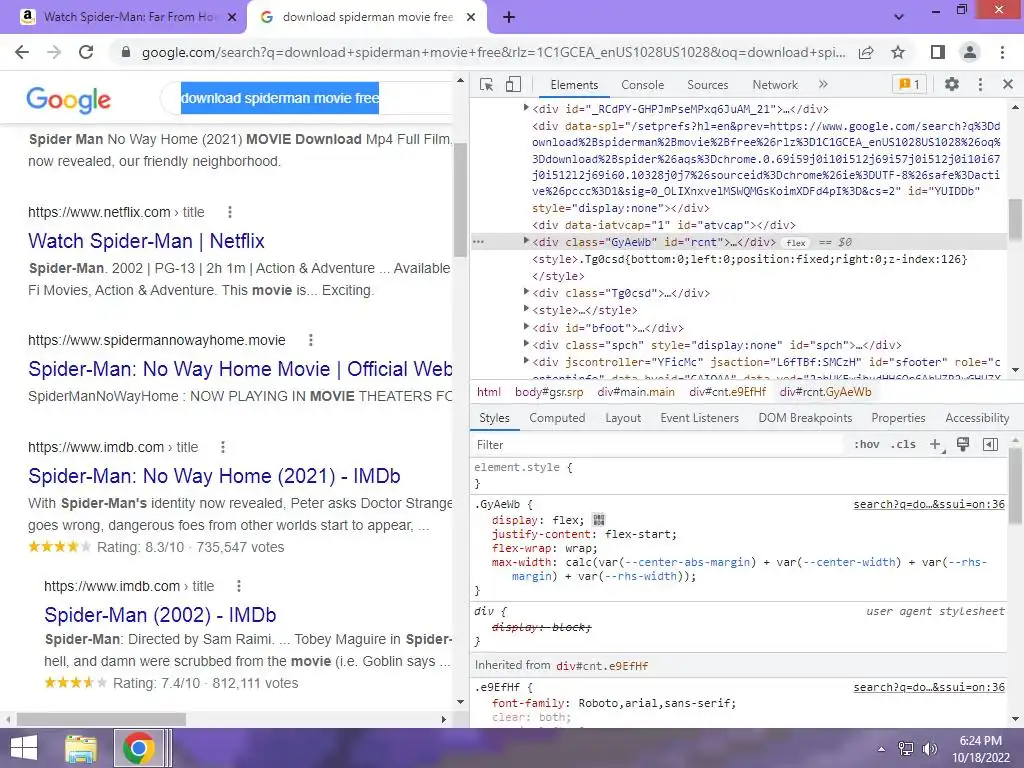Open File Explorer from taskbar

[80, 748]
